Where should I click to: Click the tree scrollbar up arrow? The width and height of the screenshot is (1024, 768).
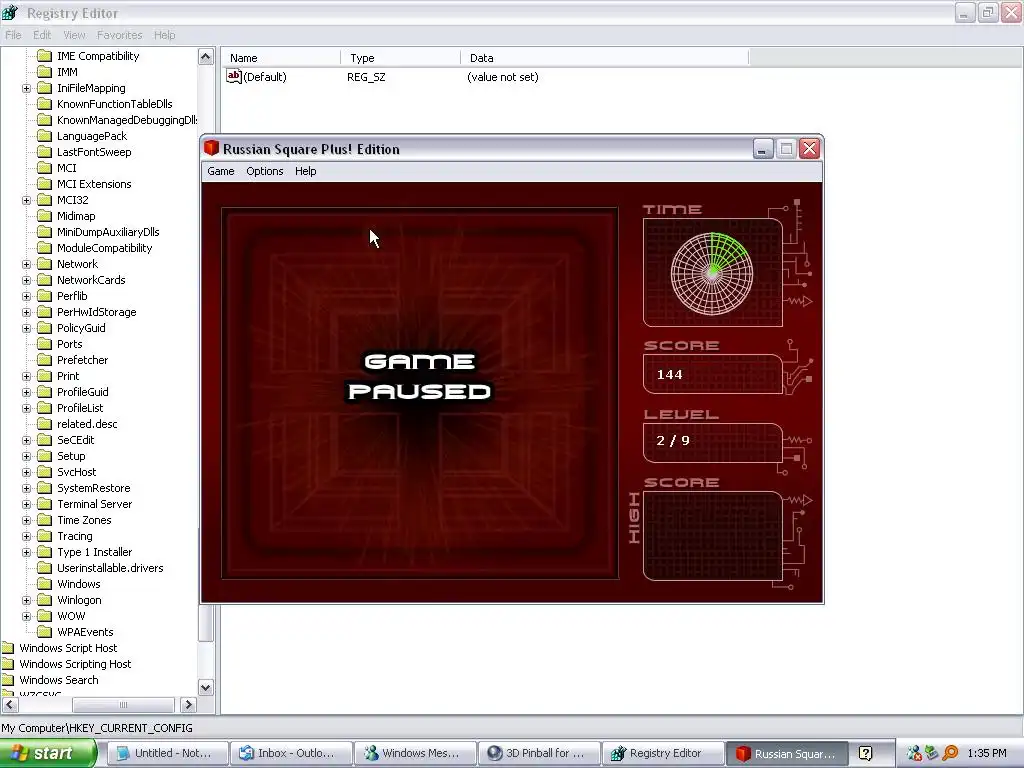(x=206, y=57)
